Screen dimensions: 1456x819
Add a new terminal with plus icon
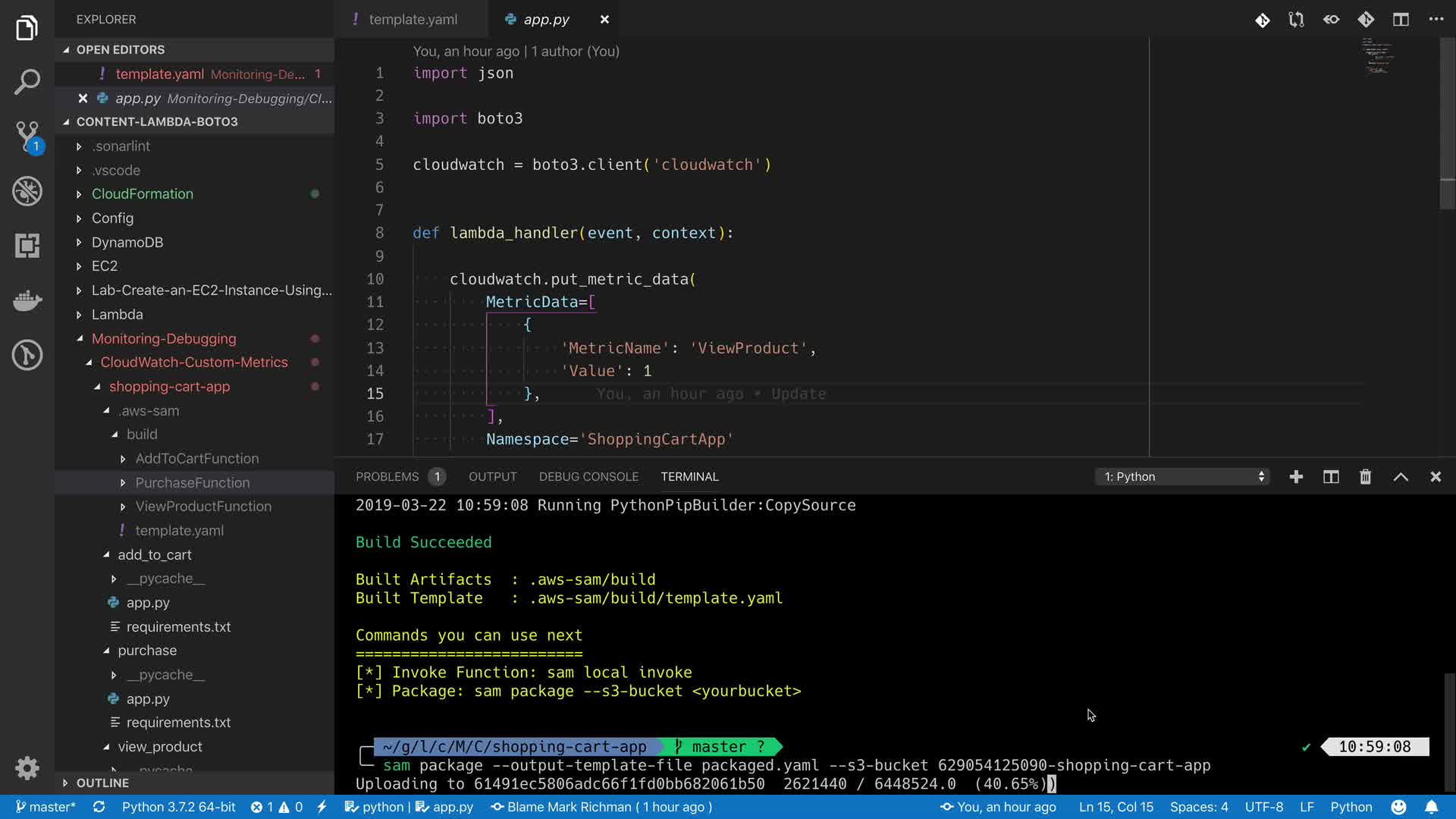[1296, 476]
